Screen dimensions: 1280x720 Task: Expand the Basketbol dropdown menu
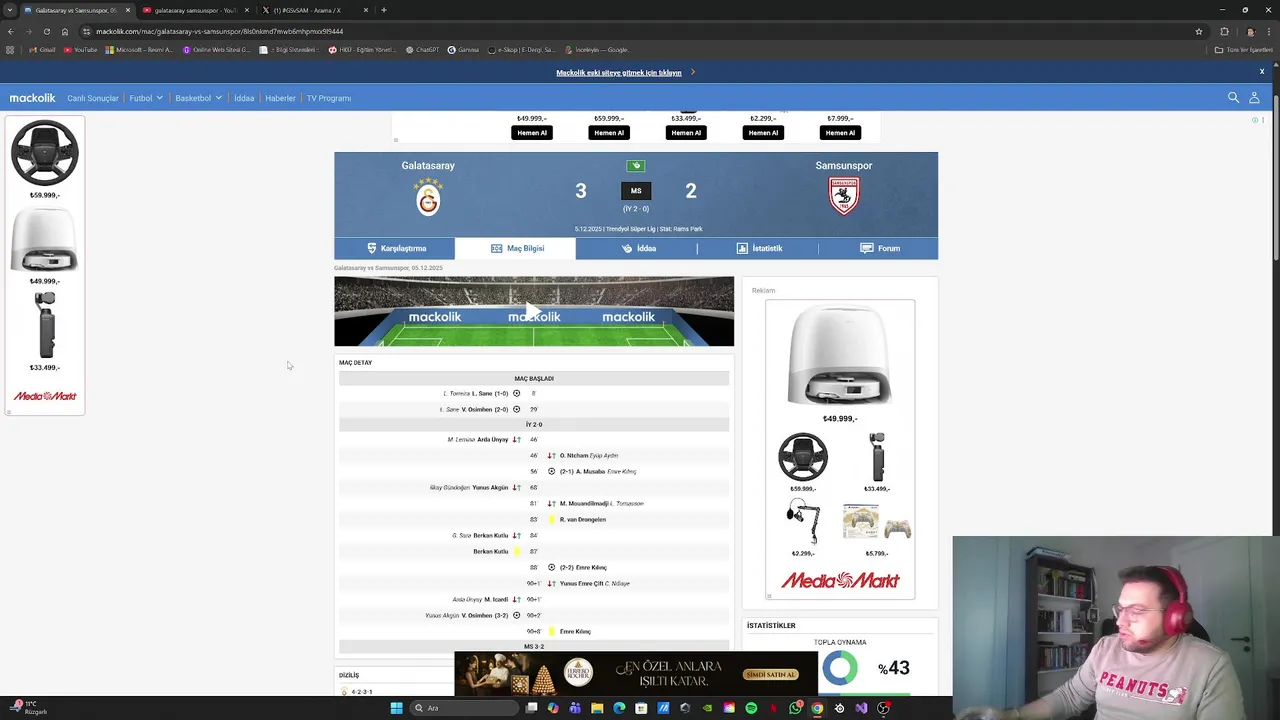coord(198,98)
